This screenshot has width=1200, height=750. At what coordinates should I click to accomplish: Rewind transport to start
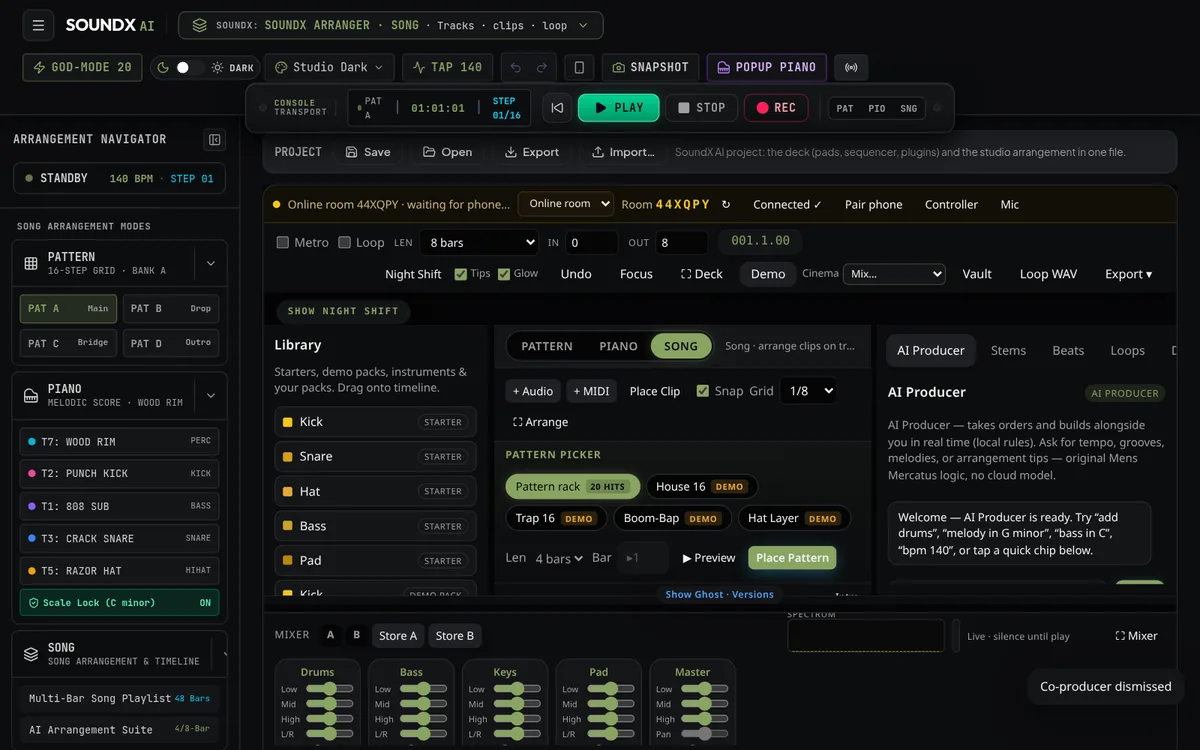(x=557, y=108)
